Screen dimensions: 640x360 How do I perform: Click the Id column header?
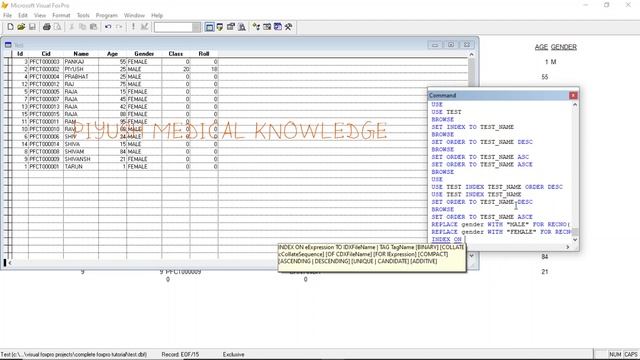pyautogui.click(x=20, y=54)
